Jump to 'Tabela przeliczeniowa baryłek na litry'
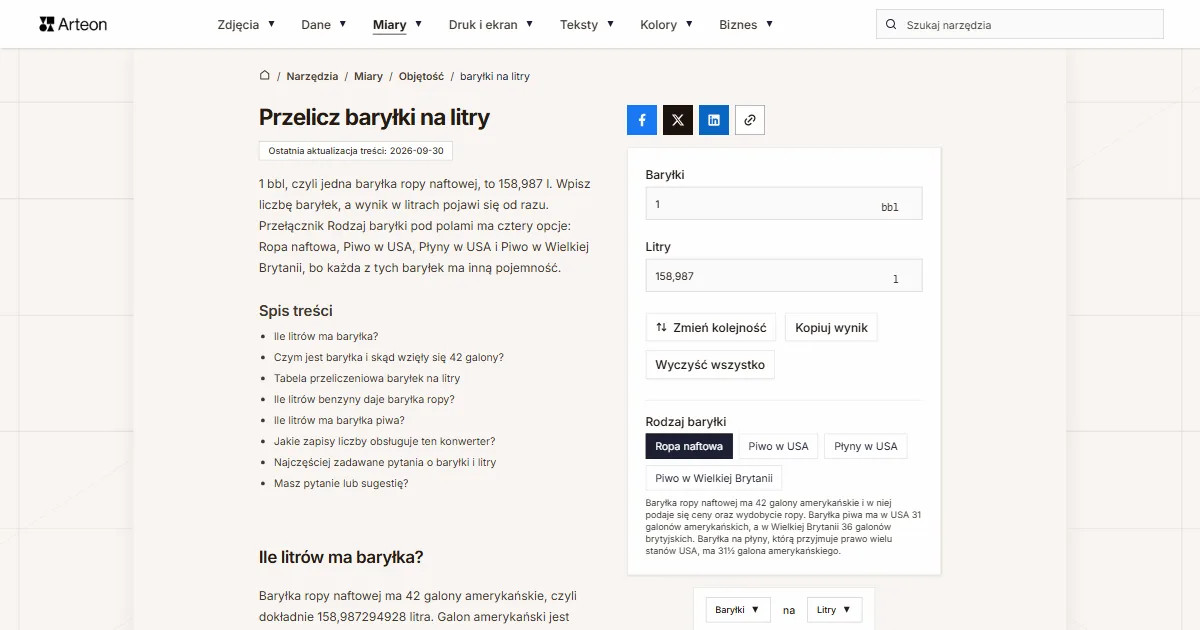This screenshot has height=630, width=1200. coord(367,379)
